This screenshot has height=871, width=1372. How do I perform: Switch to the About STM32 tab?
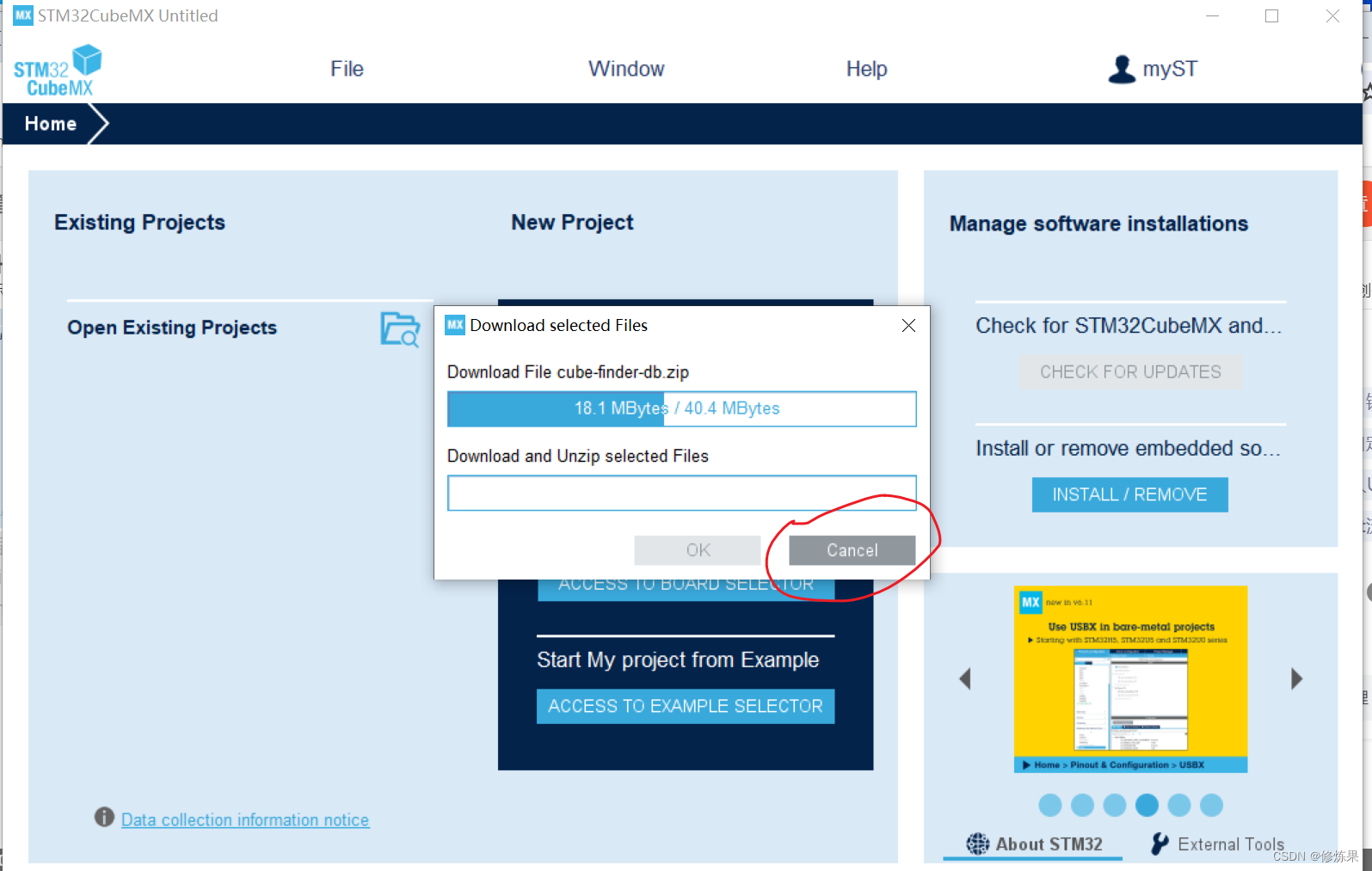(x=1033, y=844)
